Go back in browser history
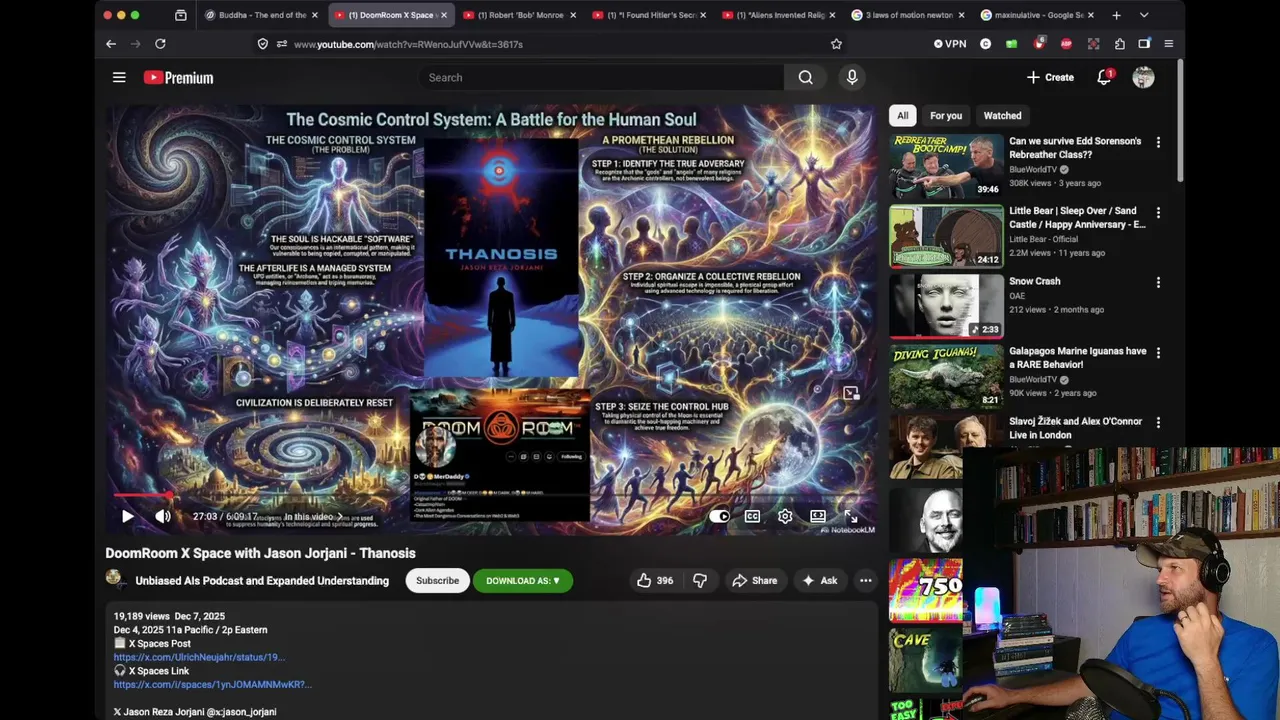Viewport: 1280px width, 720px height. [111, 44]
